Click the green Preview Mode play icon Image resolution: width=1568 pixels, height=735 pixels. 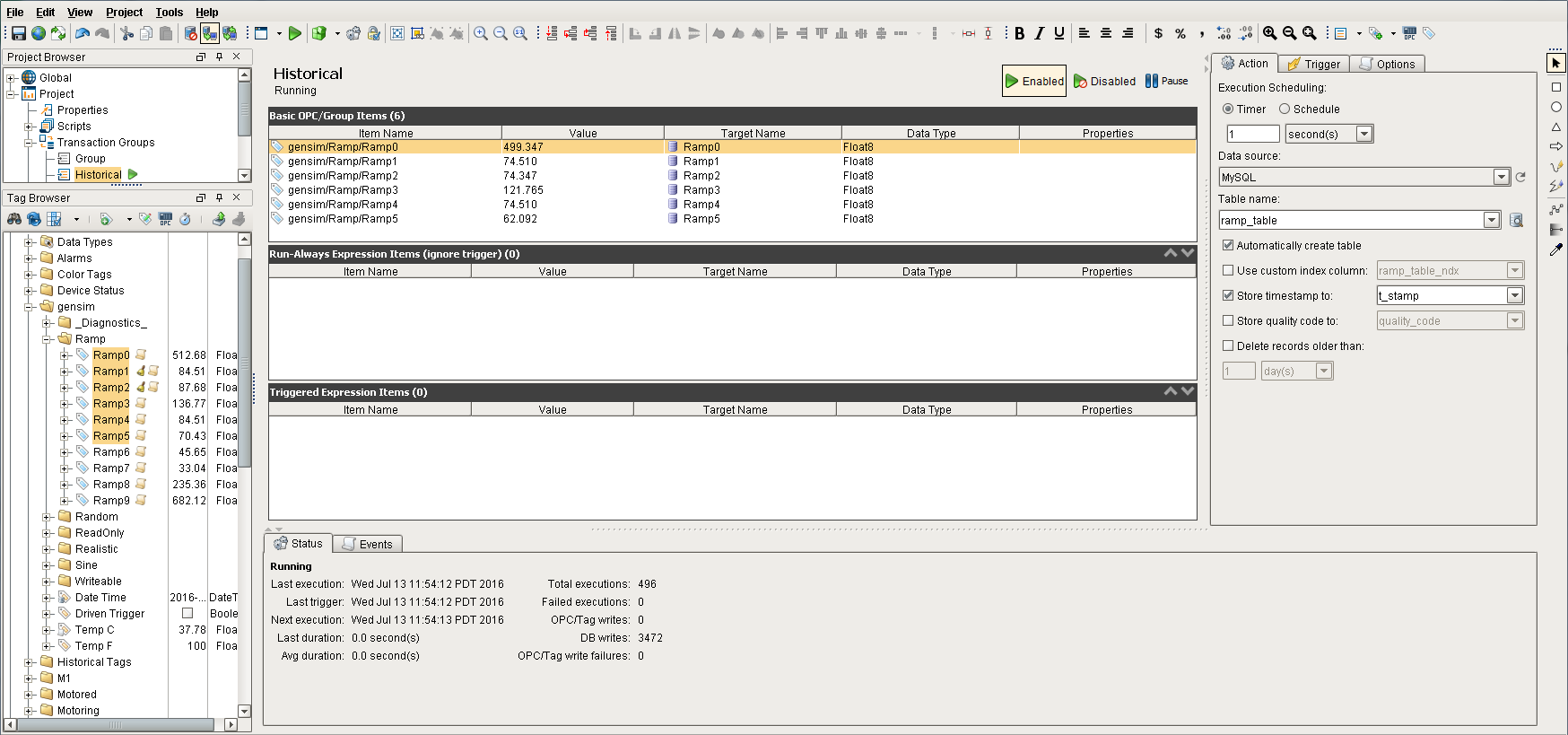[294, 33]
